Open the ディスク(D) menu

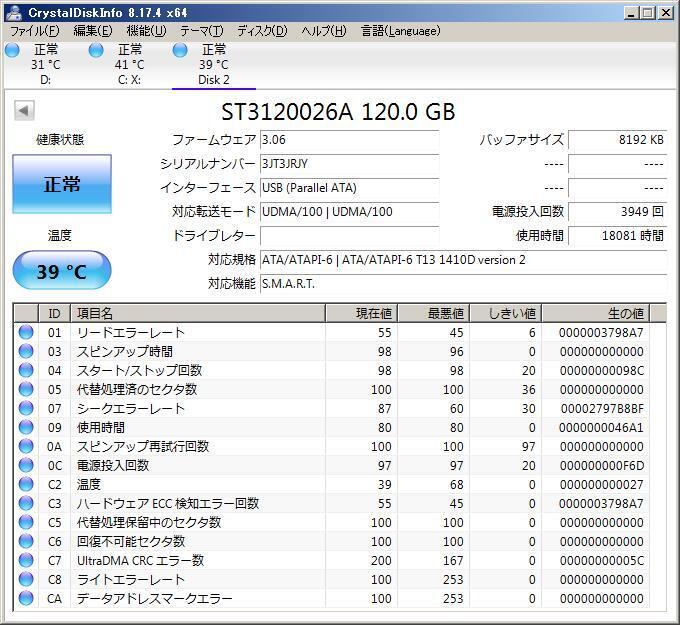(x=262, y=31)
